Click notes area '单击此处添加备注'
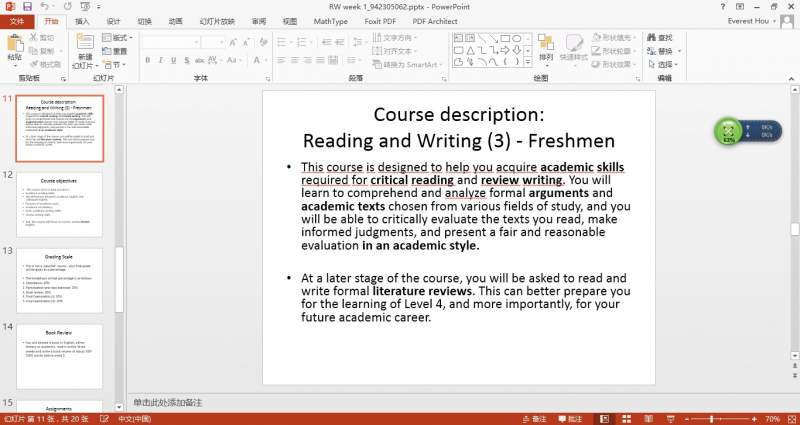This screenshot has width=800, height=425. tap(168, 403)
